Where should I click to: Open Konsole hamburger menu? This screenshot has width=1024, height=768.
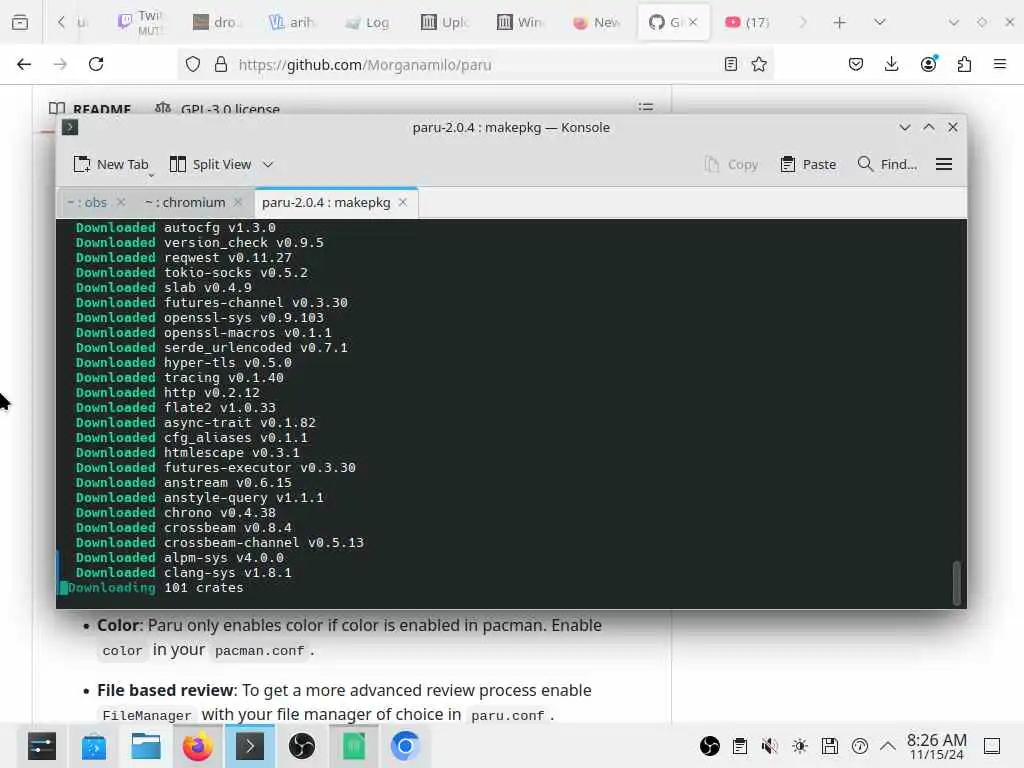pos(944,165)
